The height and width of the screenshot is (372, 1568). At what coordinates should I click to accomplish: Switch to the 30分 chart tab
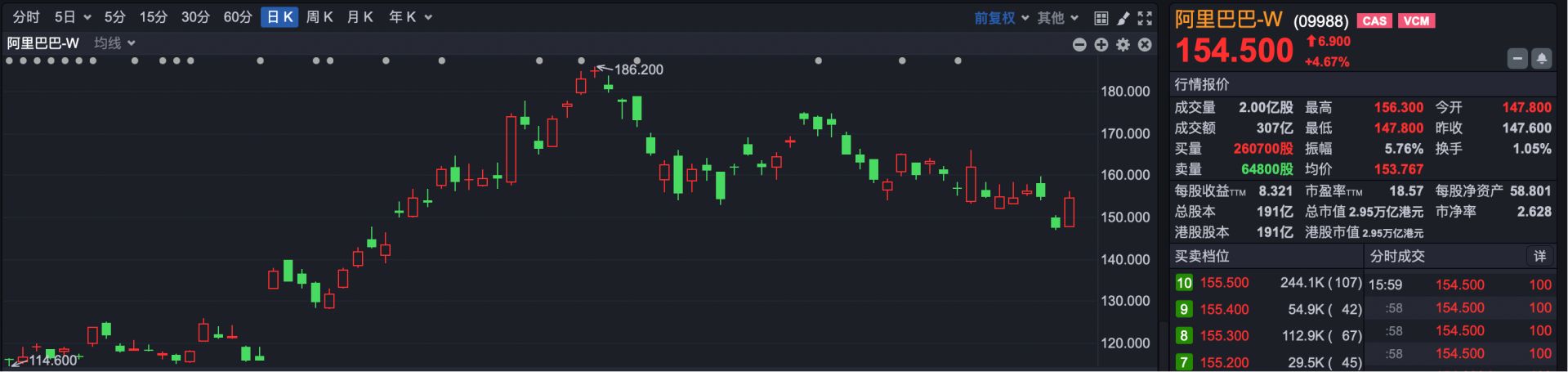pyautogui.click(x=195, y=17)
